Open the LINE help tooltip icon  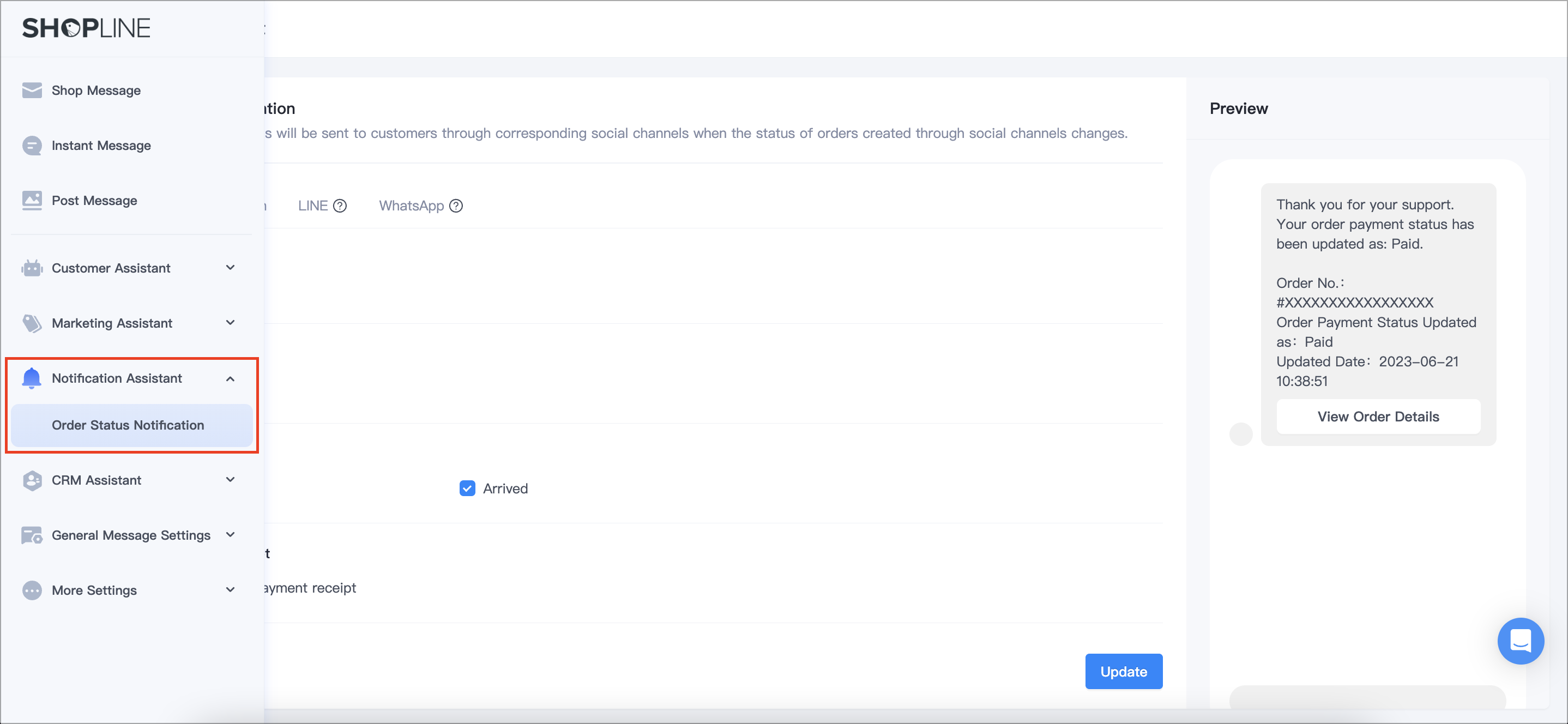[x=341, y=205]
